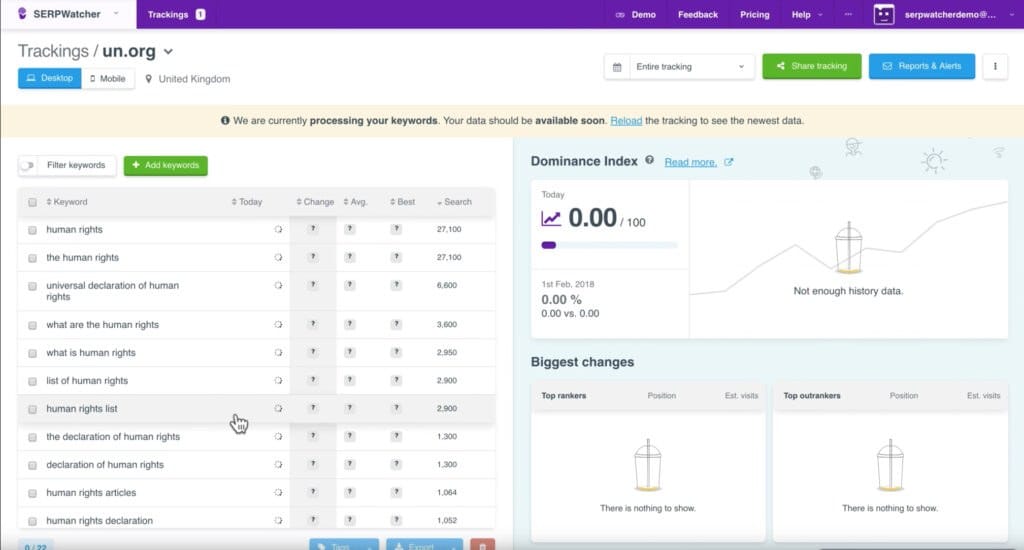Sort table by Best column
Viewport: 1024px width, 550px height.
402,202
